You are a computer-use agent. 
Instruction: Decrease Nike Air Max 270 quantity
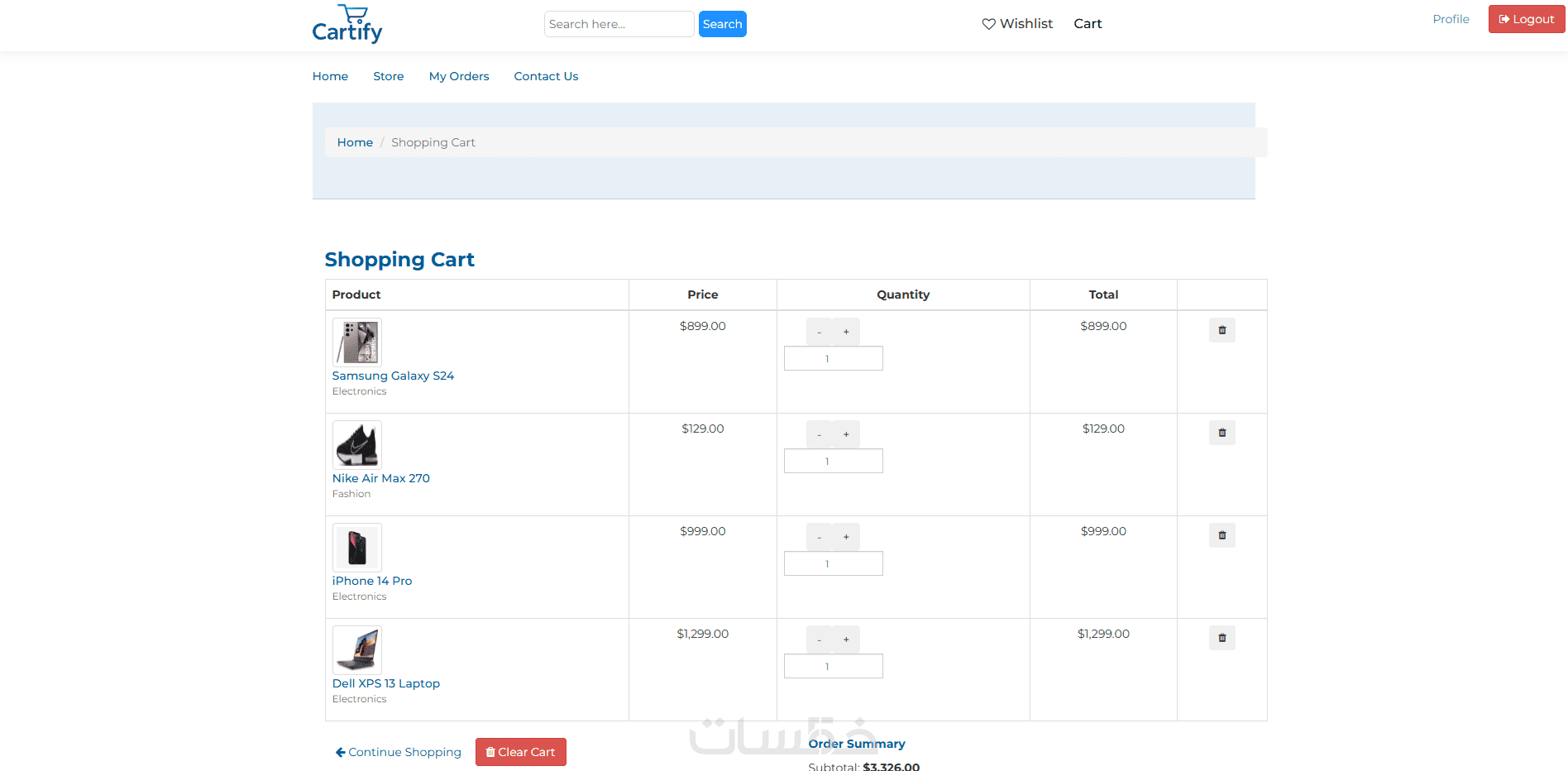(820, 434)
